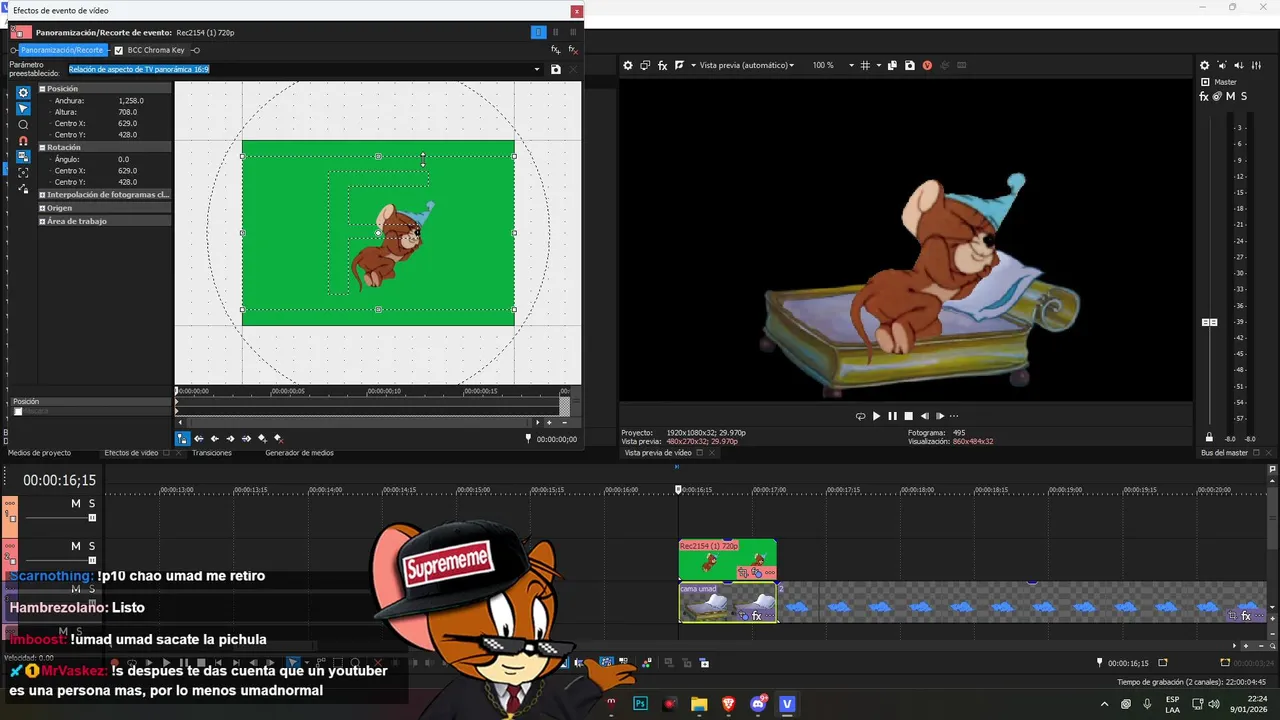Go to previous keyframe button
Screen dimensions: 1280x720
tap(214, 438)
